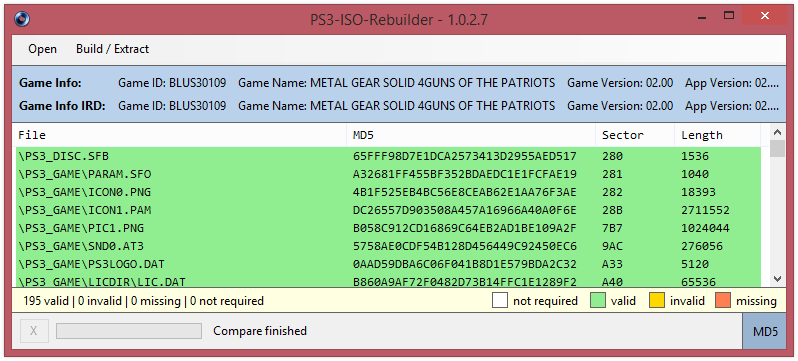Select the \PS3_GAME\ICON0.PNG row

(388, 192)
